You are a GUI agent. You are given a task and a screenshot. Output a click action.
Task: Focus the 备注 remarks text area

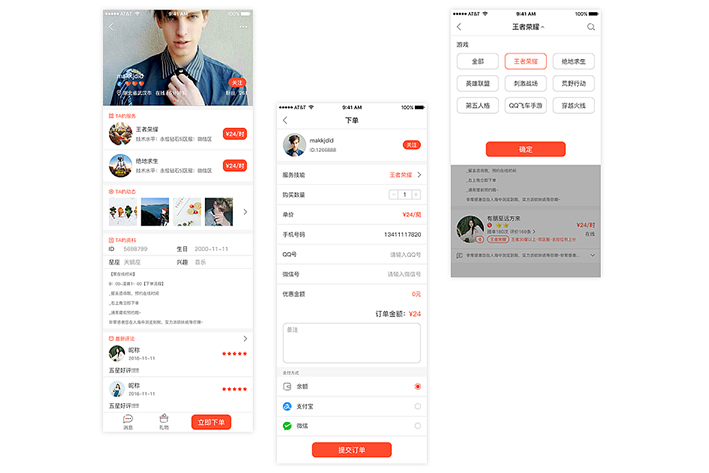pyautogui.click(x=352, y=343)
